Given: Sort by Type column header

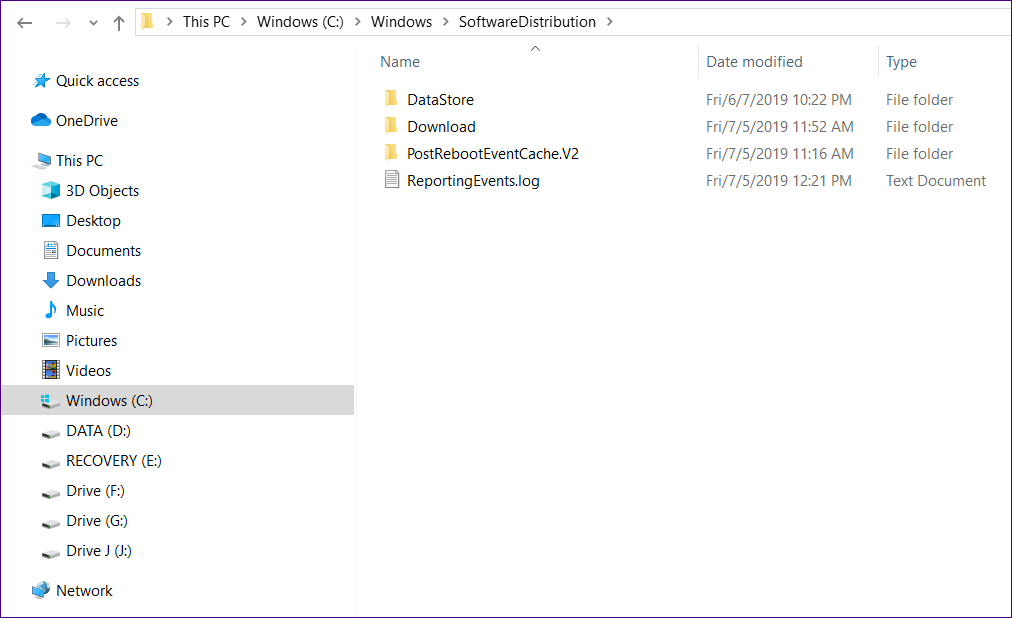Looking at the screenshot, I should (901, 62).
